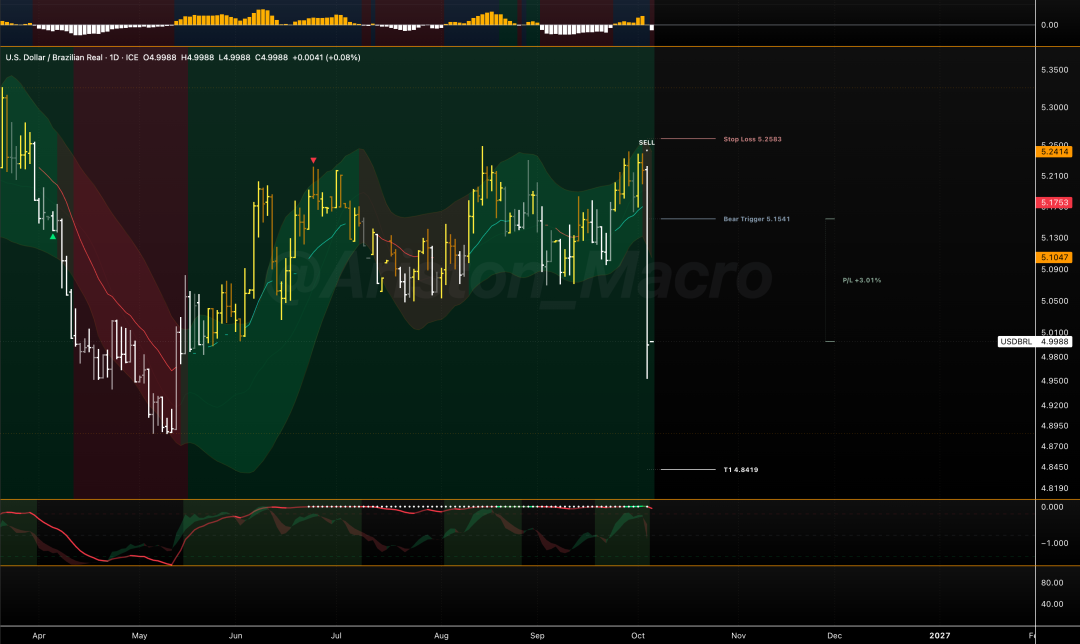This screenshot has width=1080, height=644.
Task: Click the 5.0500 price axis label
Action: pyautogui.click(x=1055, y=301)
